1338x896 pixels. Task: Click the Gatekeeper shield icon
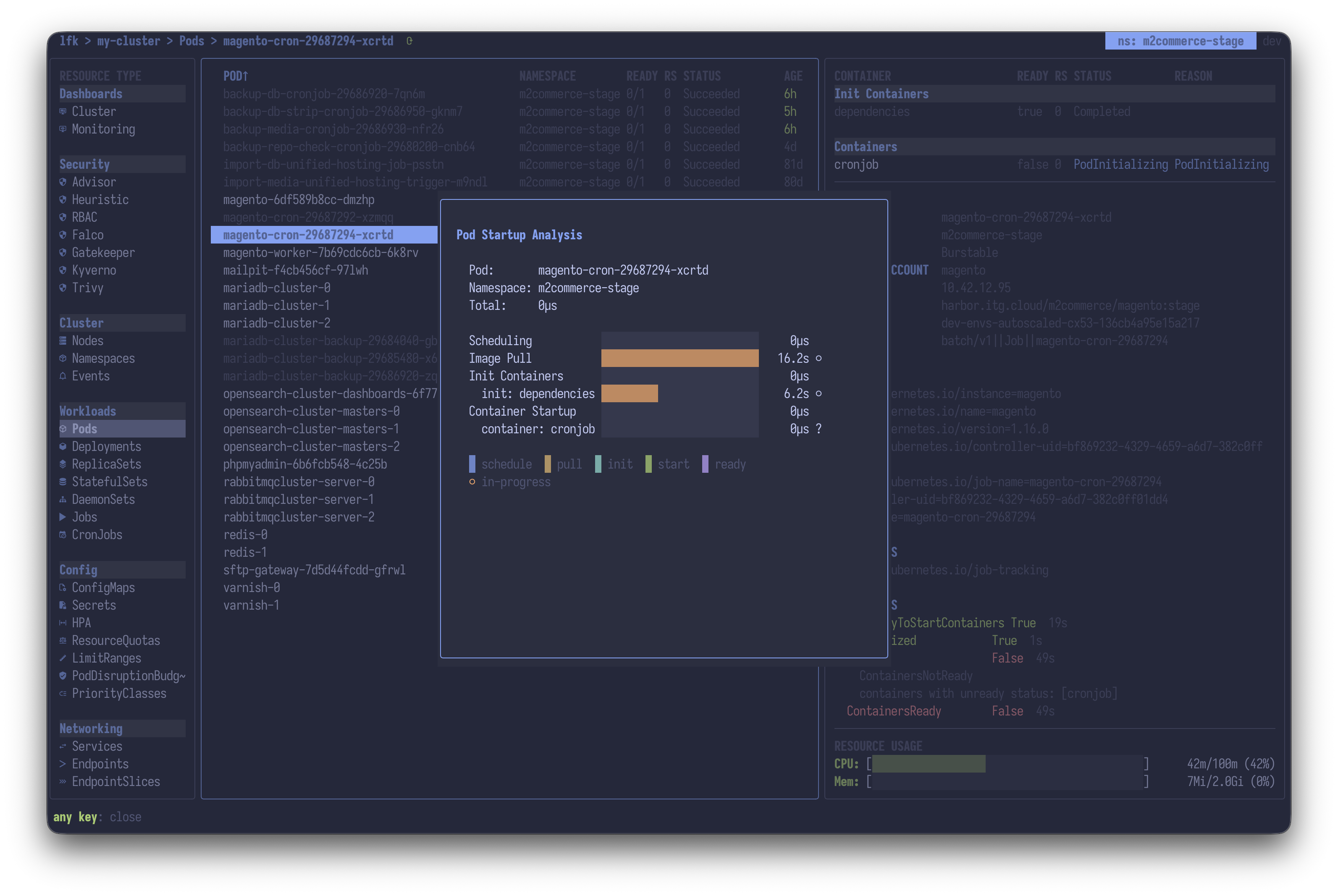(63, 253)
